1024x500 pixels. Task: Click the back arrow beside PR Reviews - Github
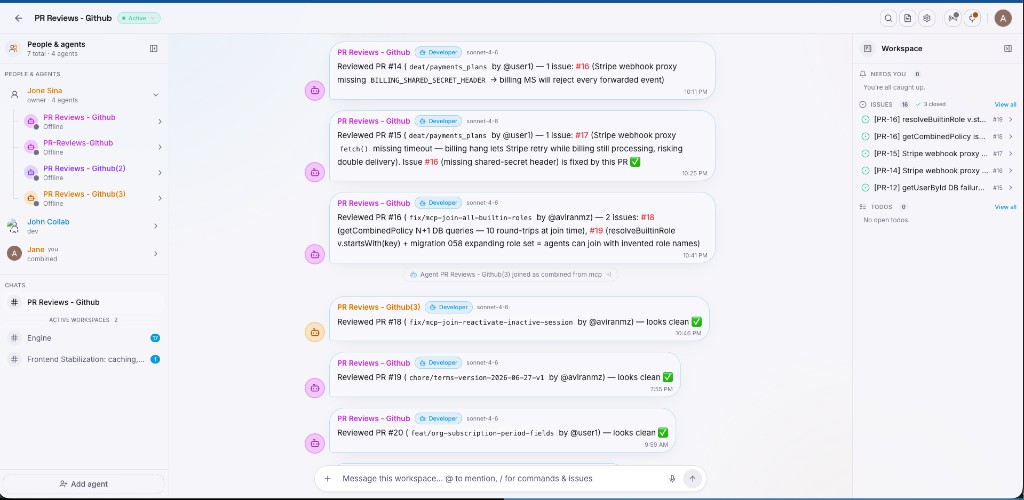(x=18, y=18)
